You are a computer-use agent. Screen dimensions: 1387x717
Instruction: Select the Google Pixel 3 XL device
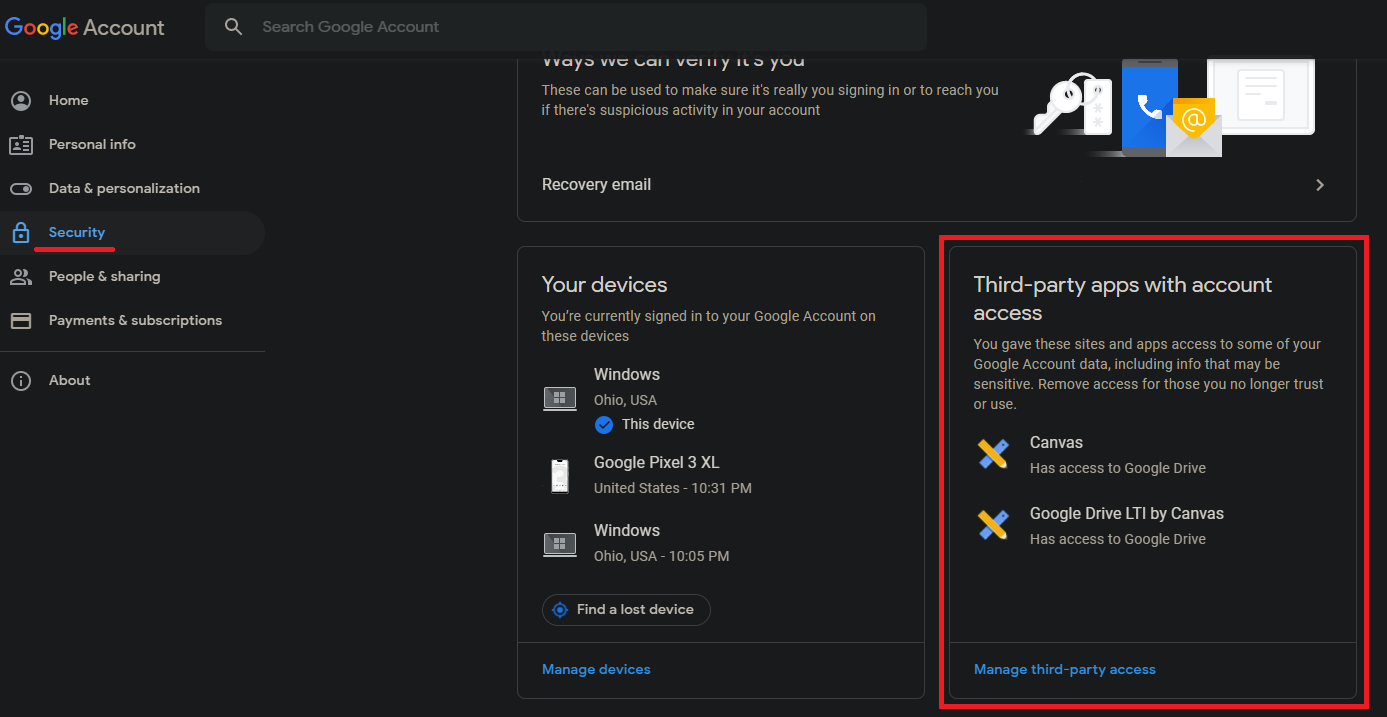720,475
